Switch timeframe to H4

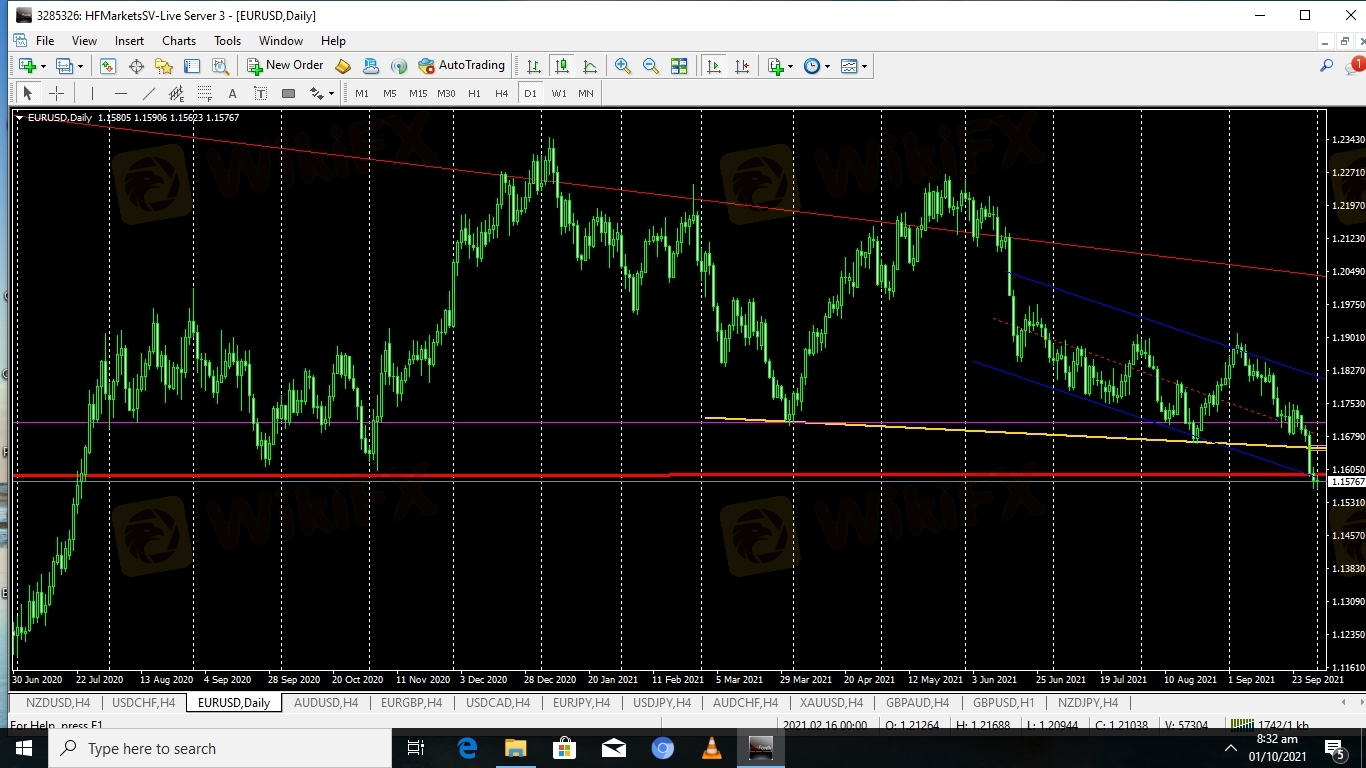[x=502, y=93]
